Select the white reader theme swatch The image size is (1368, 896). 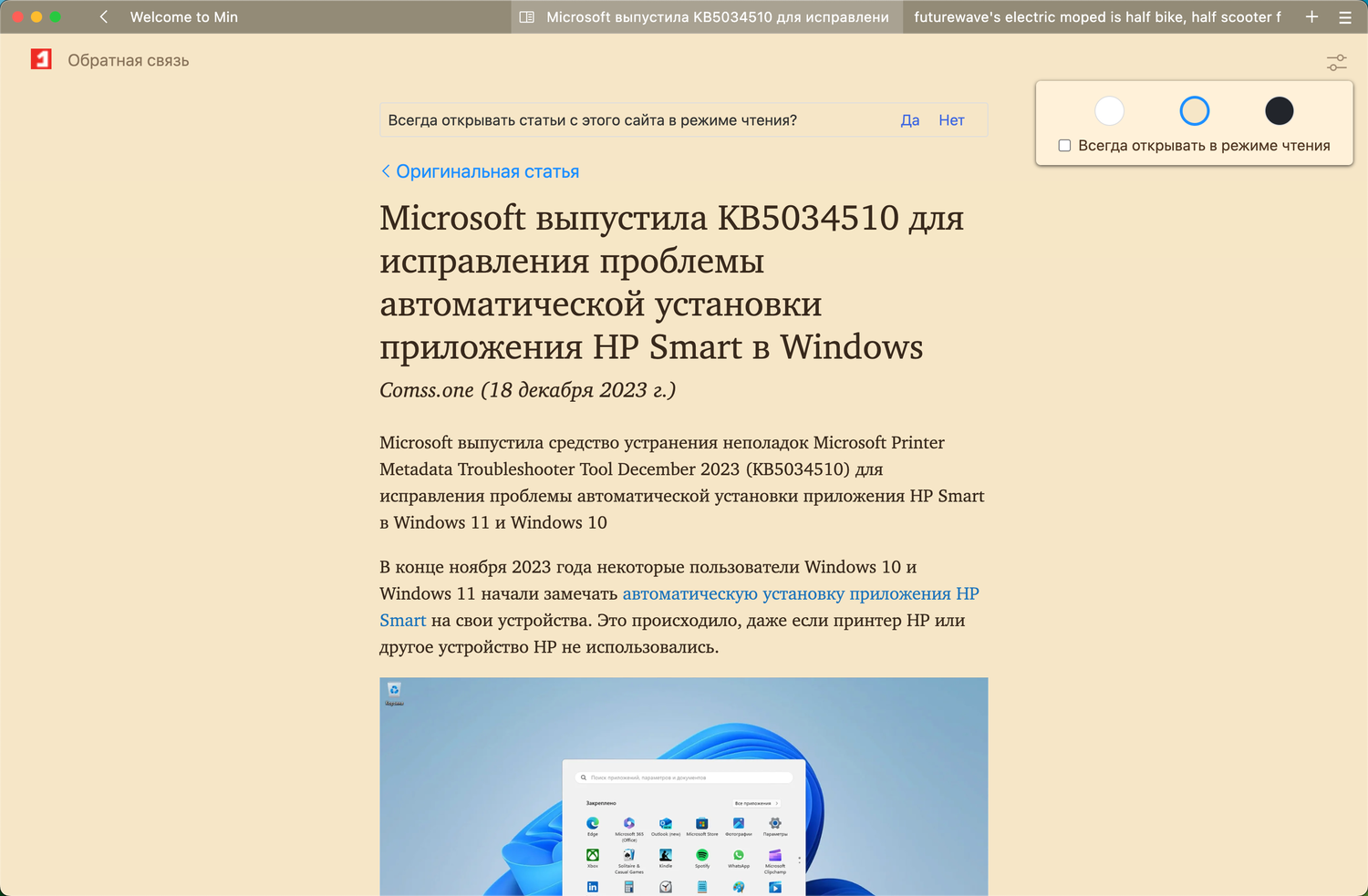pyautogui.click(x=1109, y=111)
